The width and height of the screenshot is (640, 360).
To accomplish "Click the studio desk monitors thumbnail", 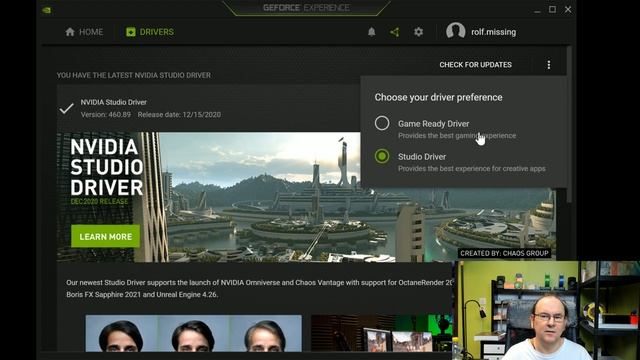I will 382,333.
